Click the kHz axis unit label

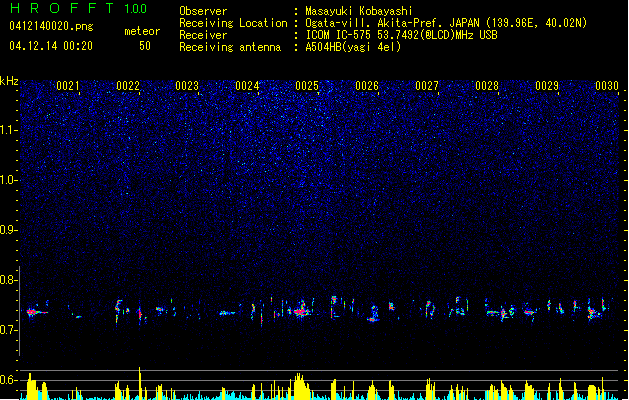point(9,81)
